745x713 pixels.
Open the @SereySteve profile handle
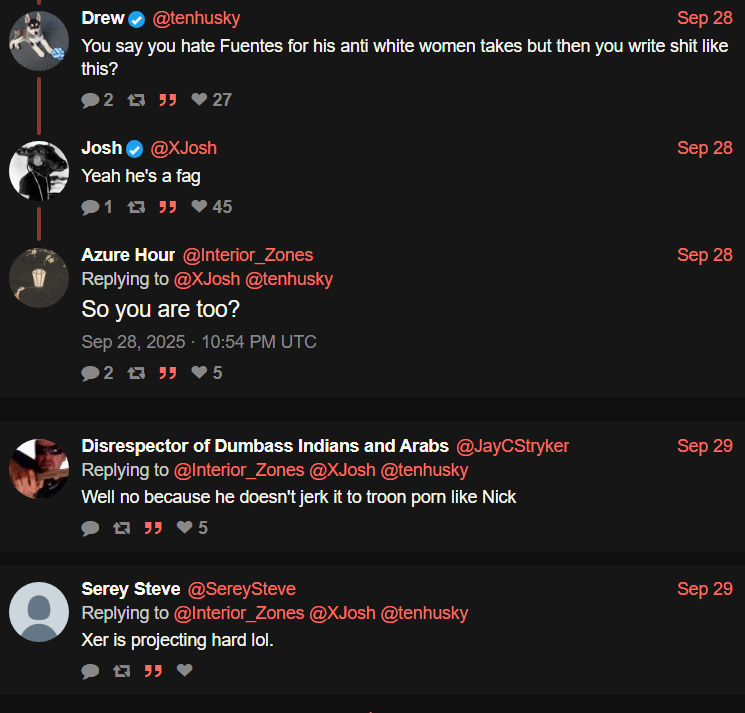click(x=241, y=589)
